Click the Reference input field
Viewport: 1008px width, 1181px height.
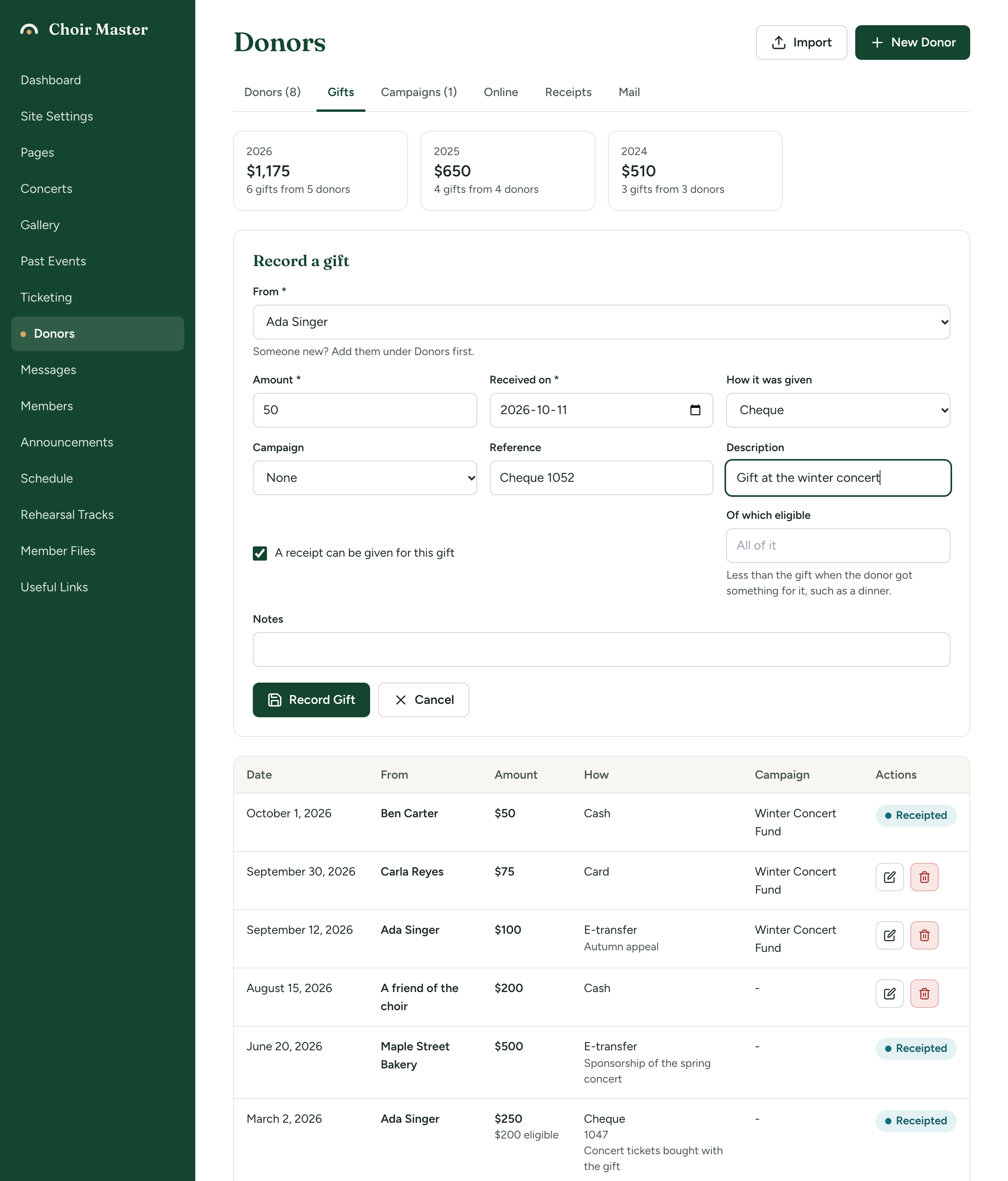[601, 478]
